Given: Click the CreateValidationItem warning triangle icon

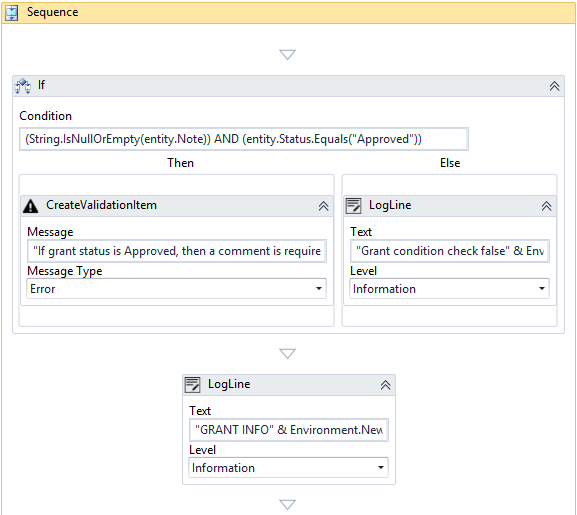Looking at the screenshot, I should click(31, 206).
